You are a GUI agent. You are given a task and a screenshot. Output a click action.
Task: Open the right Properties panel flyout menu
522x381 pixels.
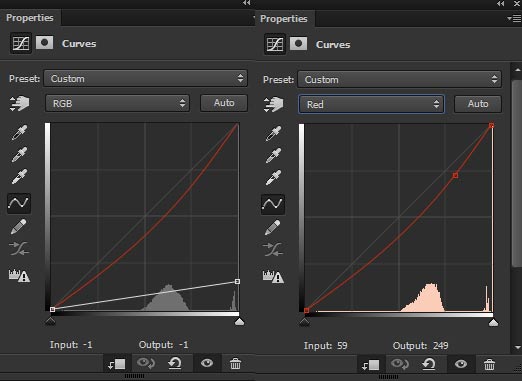click(514, 18)
